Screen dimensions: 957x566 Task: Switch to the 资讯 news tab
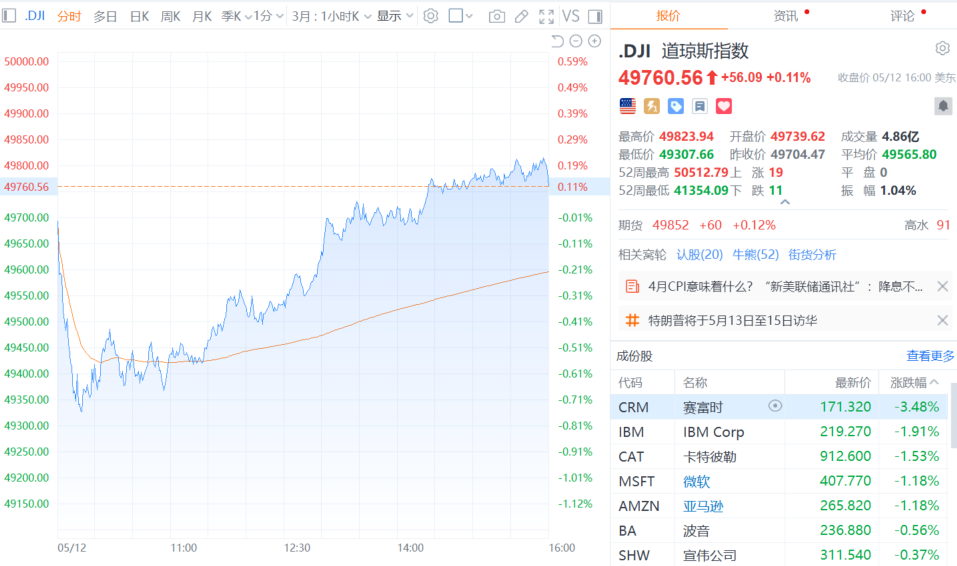click(785, 16)
